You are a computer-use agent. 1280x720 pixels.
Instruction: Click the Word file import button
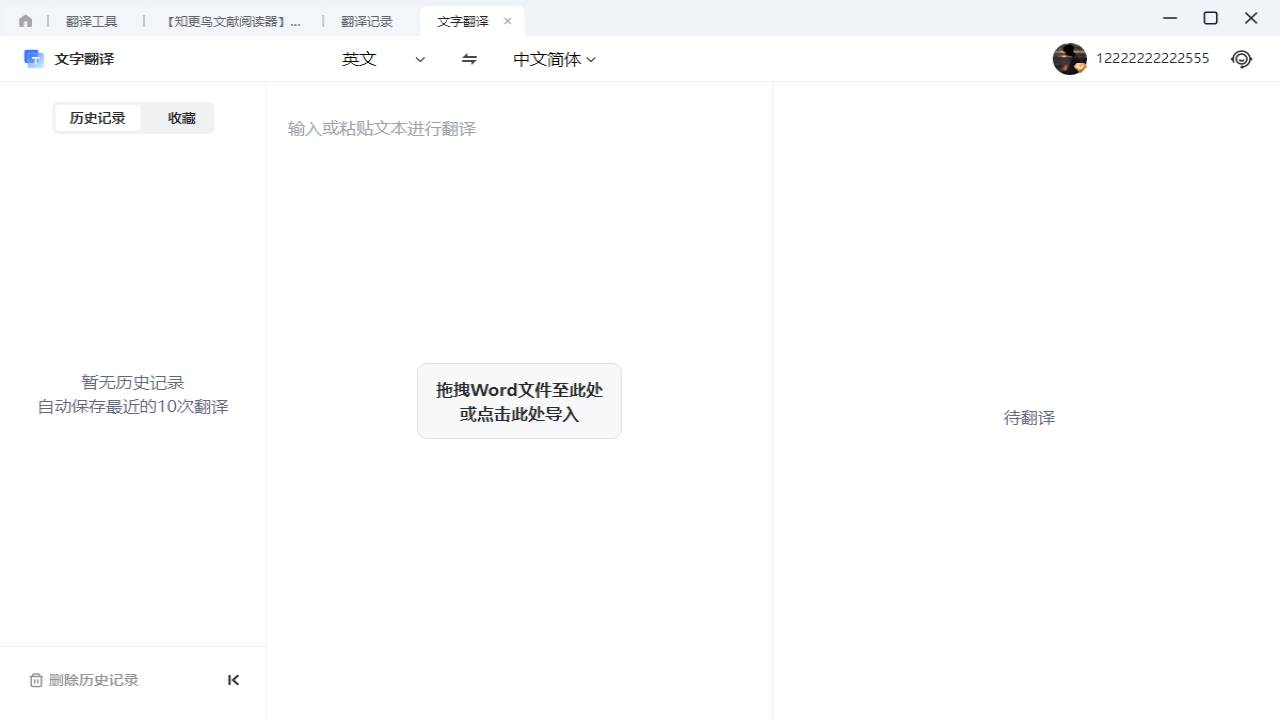tap(519, 401)
